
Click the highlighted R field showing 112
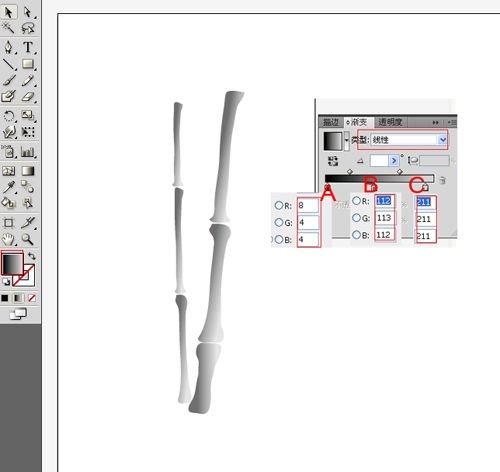[x=385, y=201]
